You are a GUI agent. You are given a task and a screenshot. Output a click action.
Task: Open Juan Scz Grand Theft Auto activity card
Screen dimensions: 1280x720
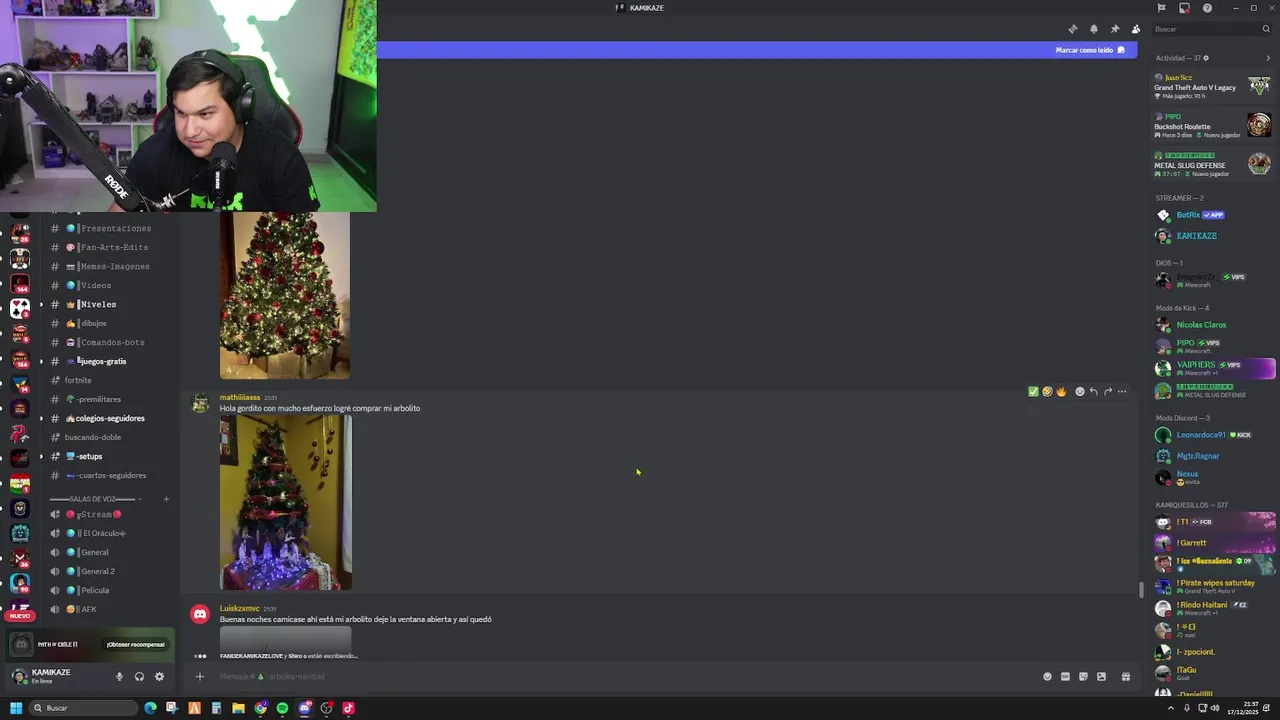(x=1212, y=86)
